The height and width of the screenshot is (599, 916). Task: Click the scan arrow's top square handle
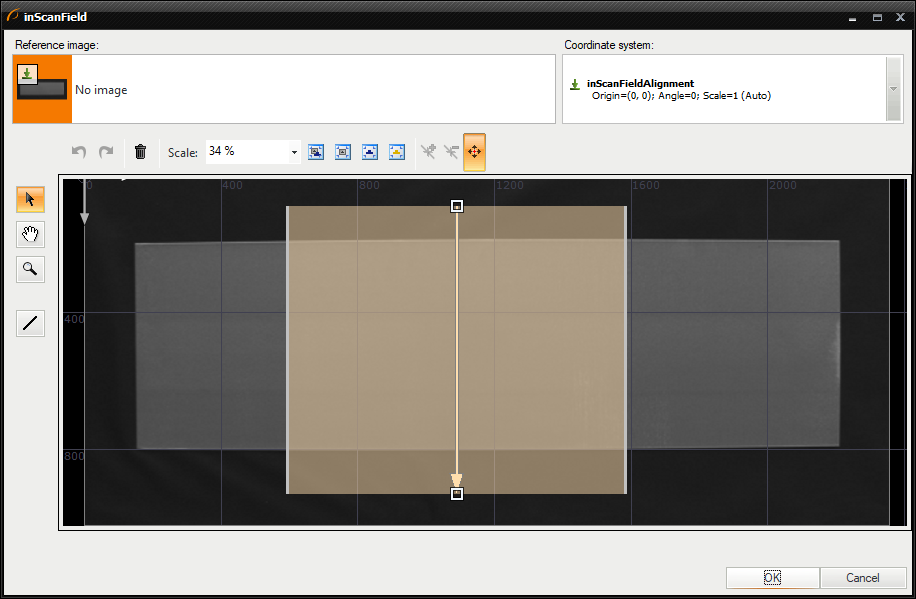[457, 206]
